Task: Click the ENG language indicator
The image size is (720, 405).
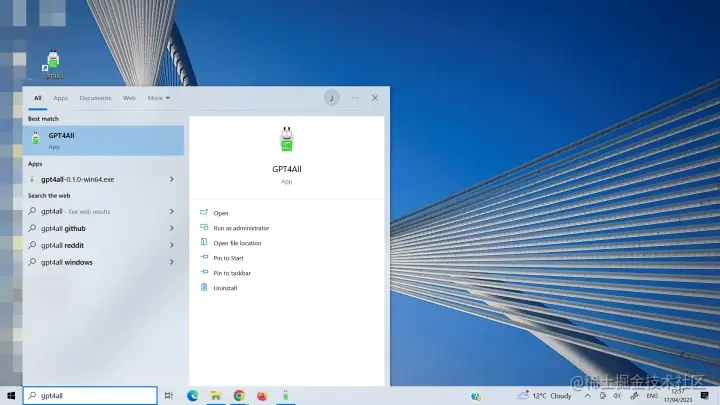Action: point(652,395)
